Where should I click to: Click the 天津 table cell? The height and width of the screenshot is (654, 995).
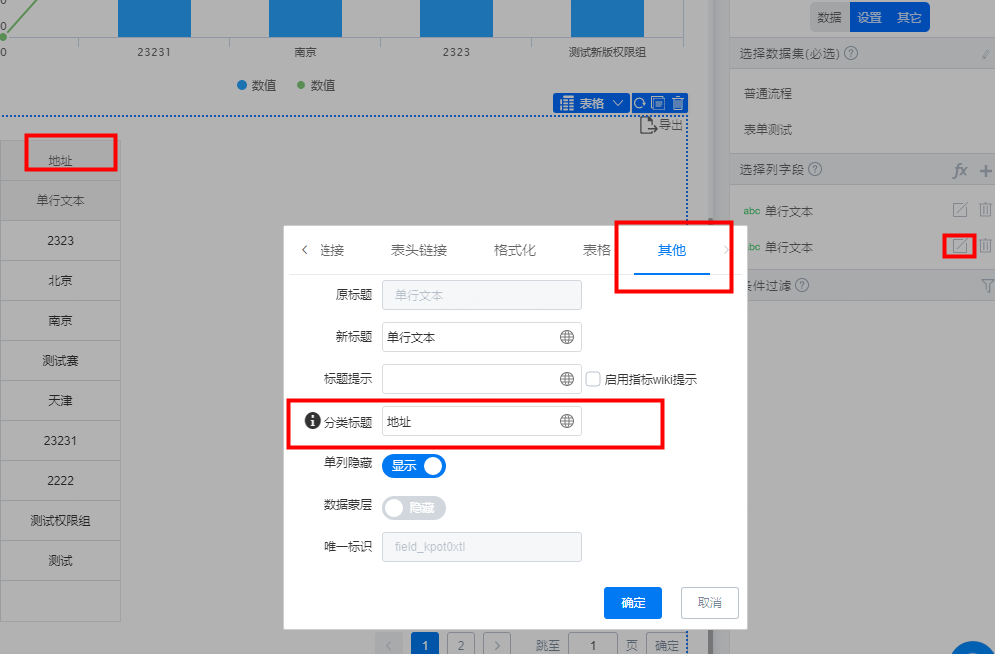[x=60, y=400]
